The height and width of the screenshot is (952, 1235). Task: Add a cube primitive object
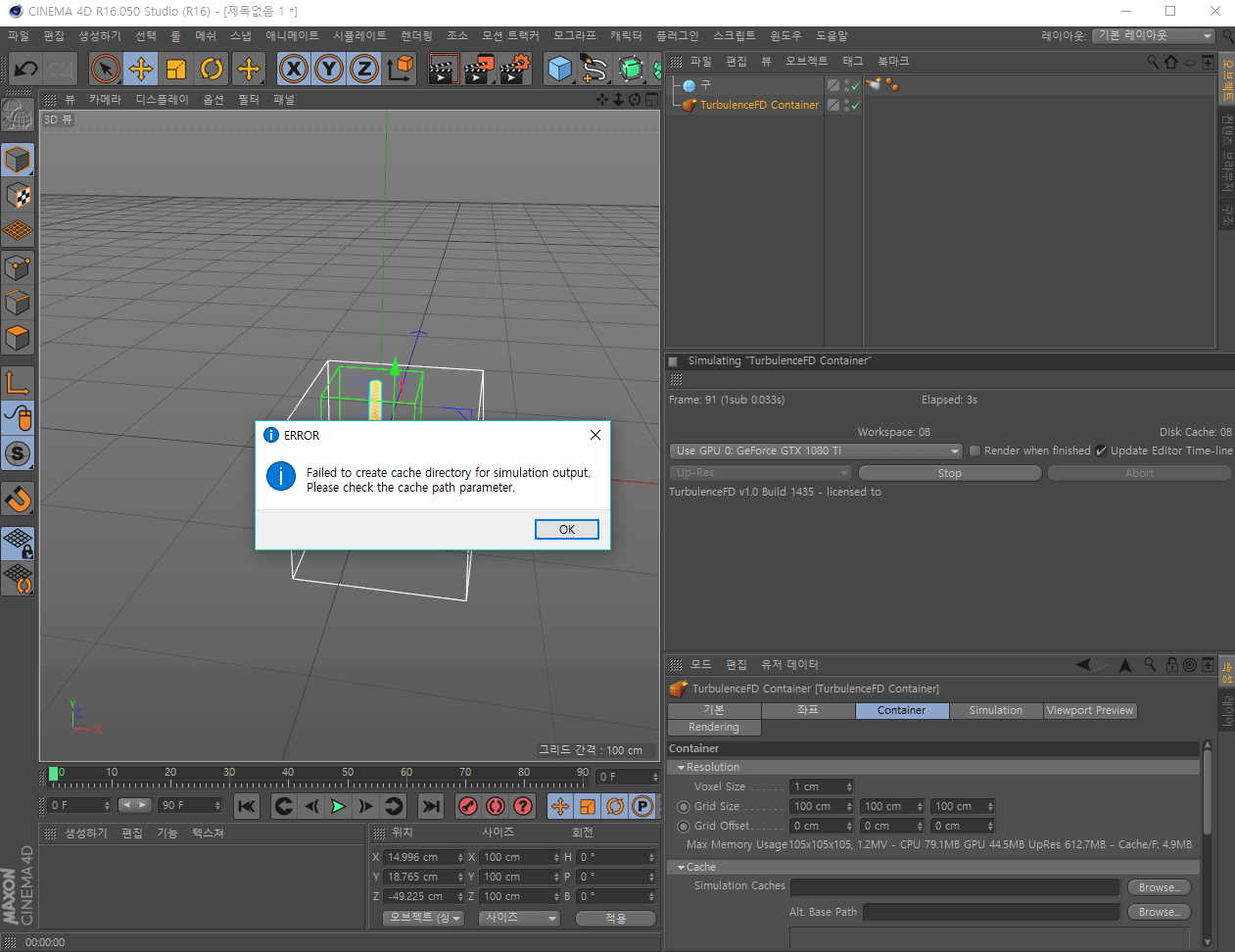coord(559,69)
